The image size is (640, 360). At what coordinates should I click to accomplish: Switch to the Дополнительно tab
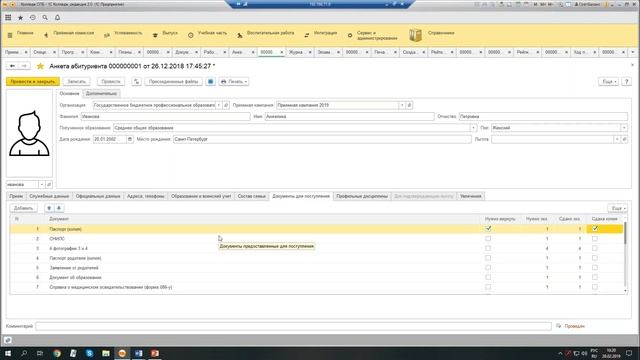[x=101, y=94]
